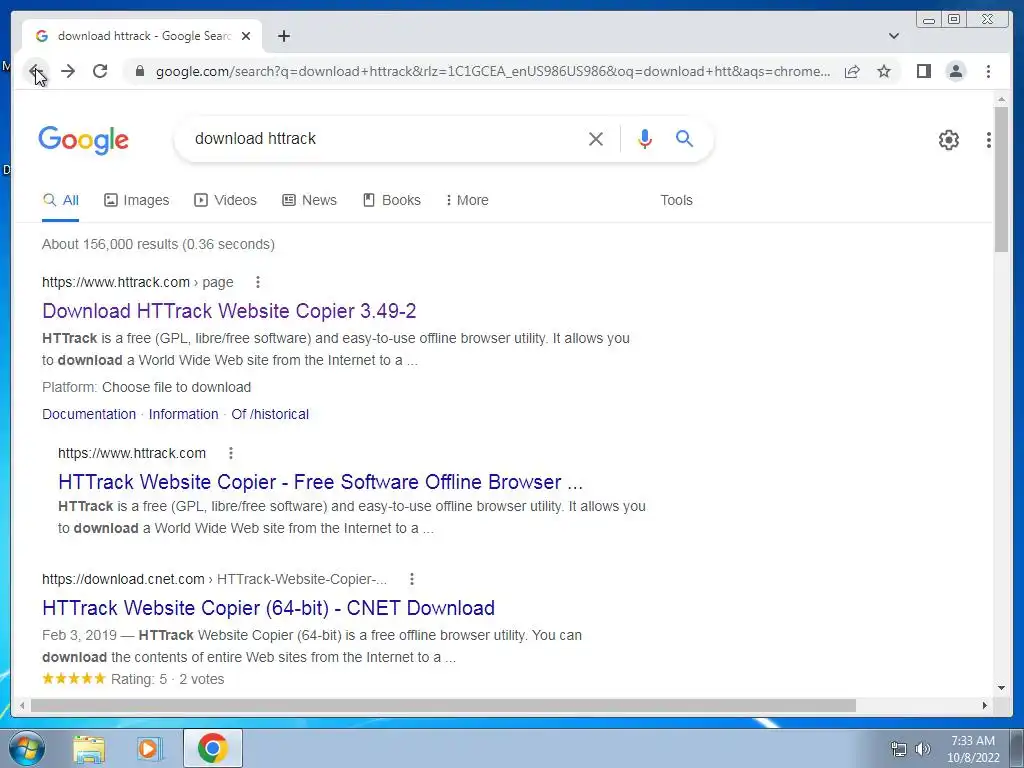
Task: Open the volume tray icon
Action: tap(923, 749)
